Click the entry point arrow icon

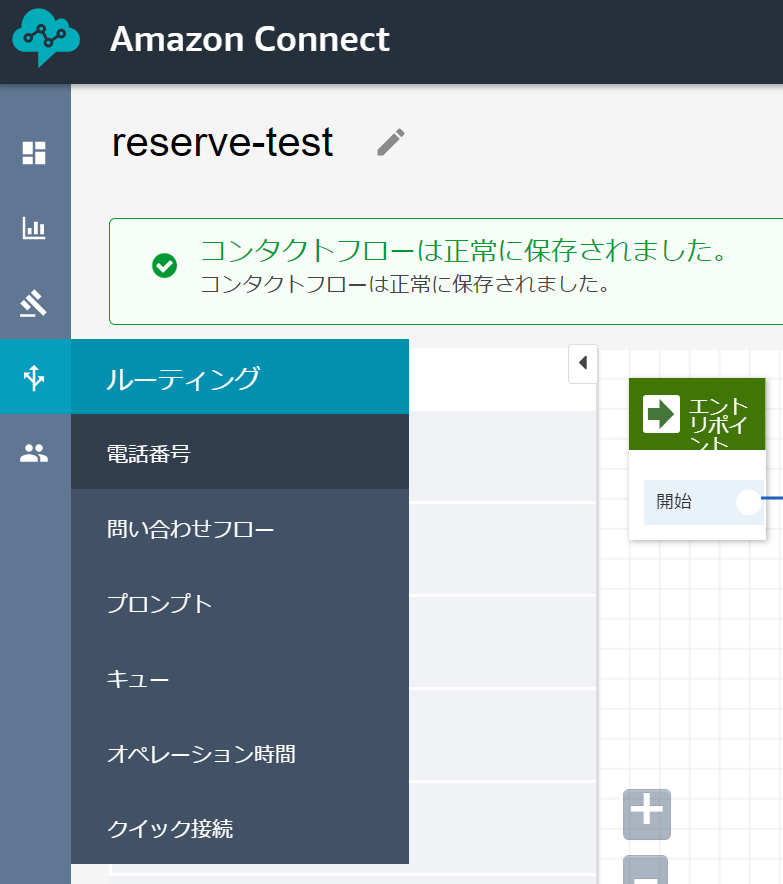[661, 414]
